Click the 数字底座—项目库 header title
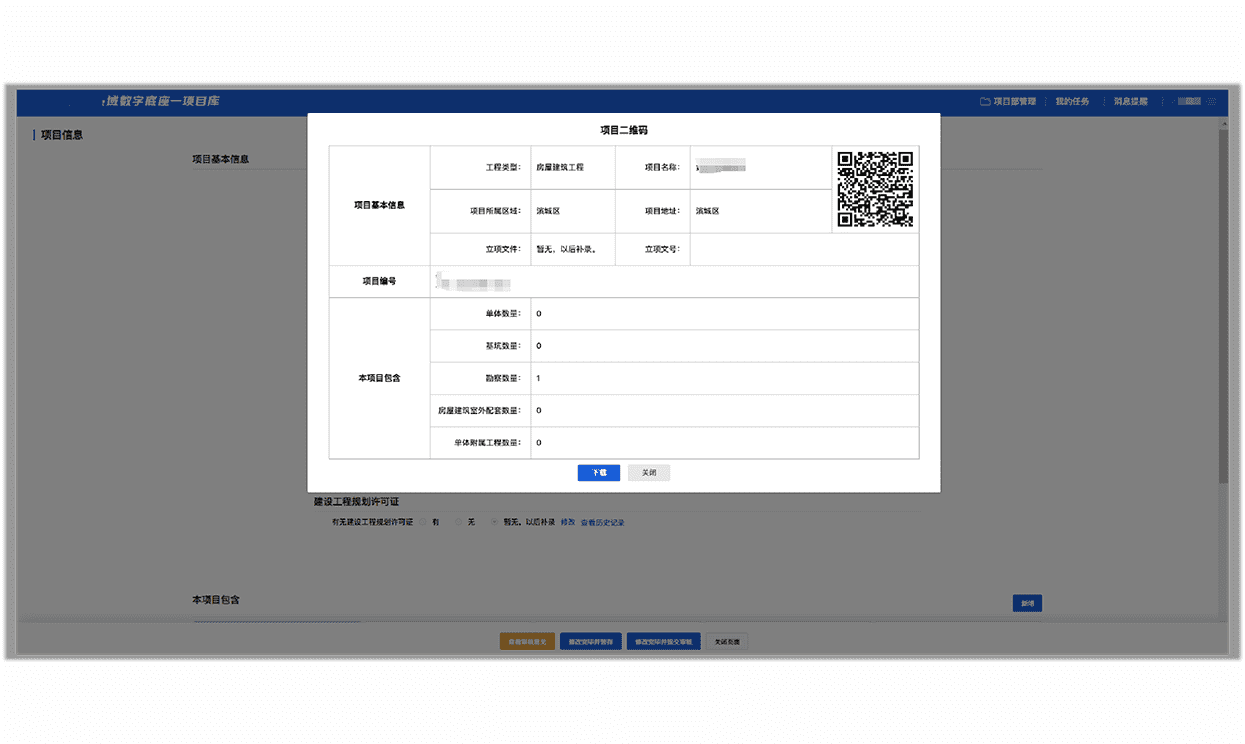 point(162,101)
